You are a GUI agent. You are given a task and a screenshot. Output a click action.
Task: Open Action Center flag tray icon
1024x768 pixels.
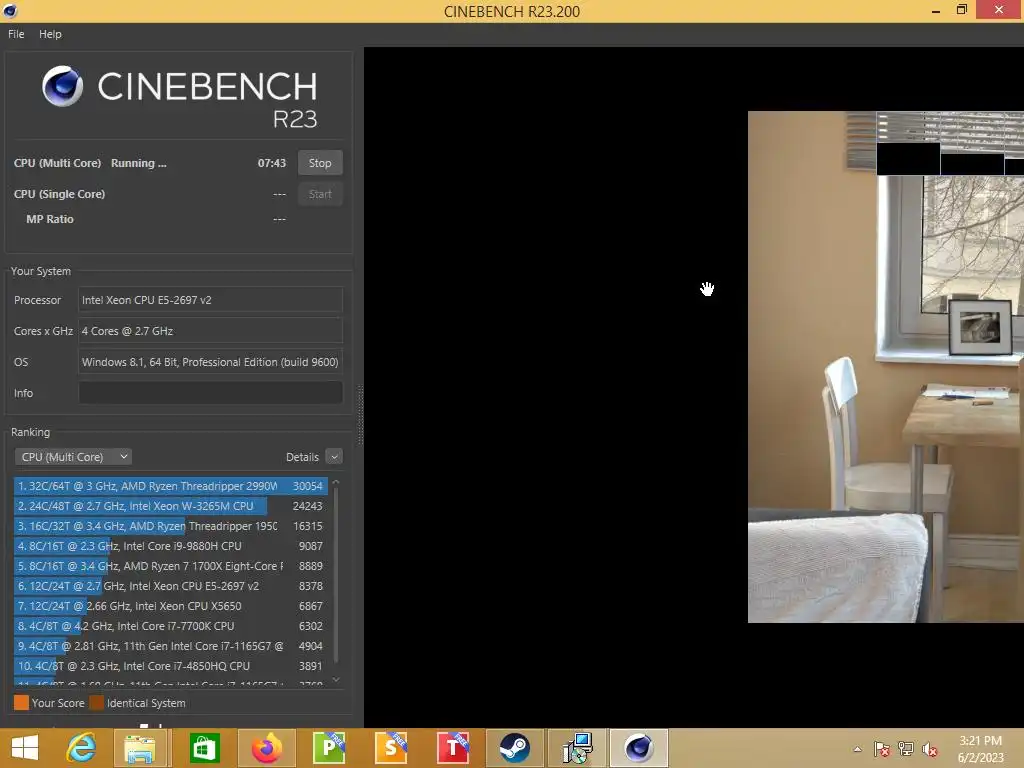(x=882, y=749)
